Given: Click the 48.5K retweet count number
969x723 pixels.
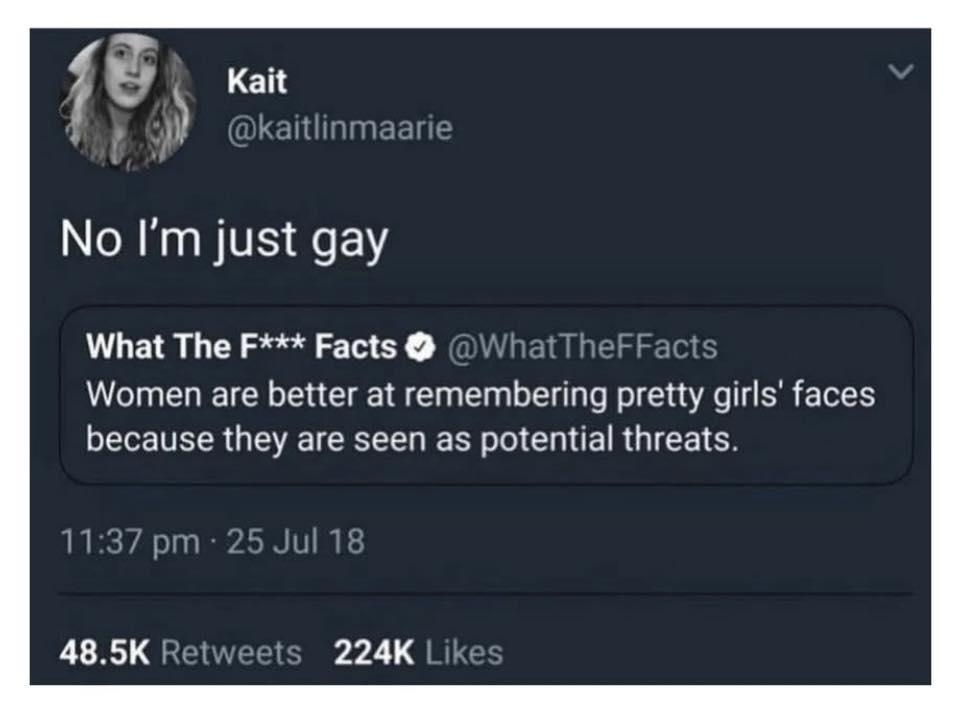Looking at the screenshot, I should 104,653.
